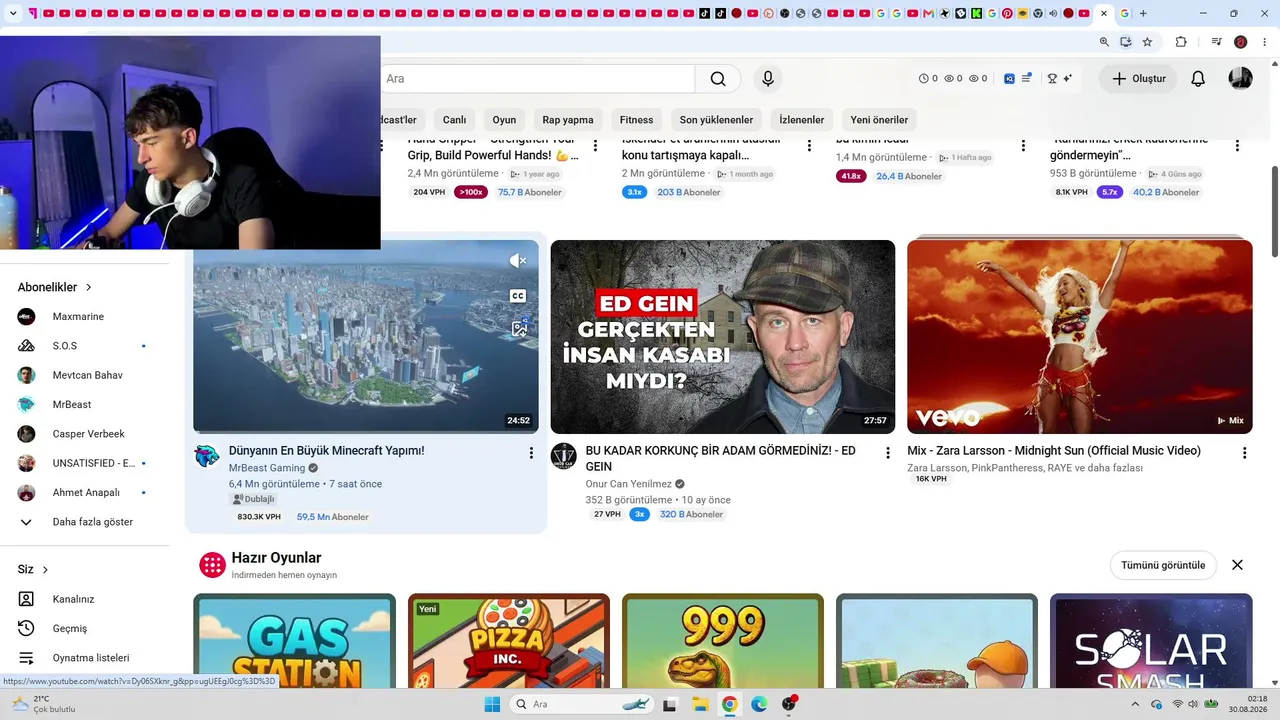The image size is (1280, 720).
Task: Open the Pizza Inc. game thumbnail
Action: pos(509,641)
